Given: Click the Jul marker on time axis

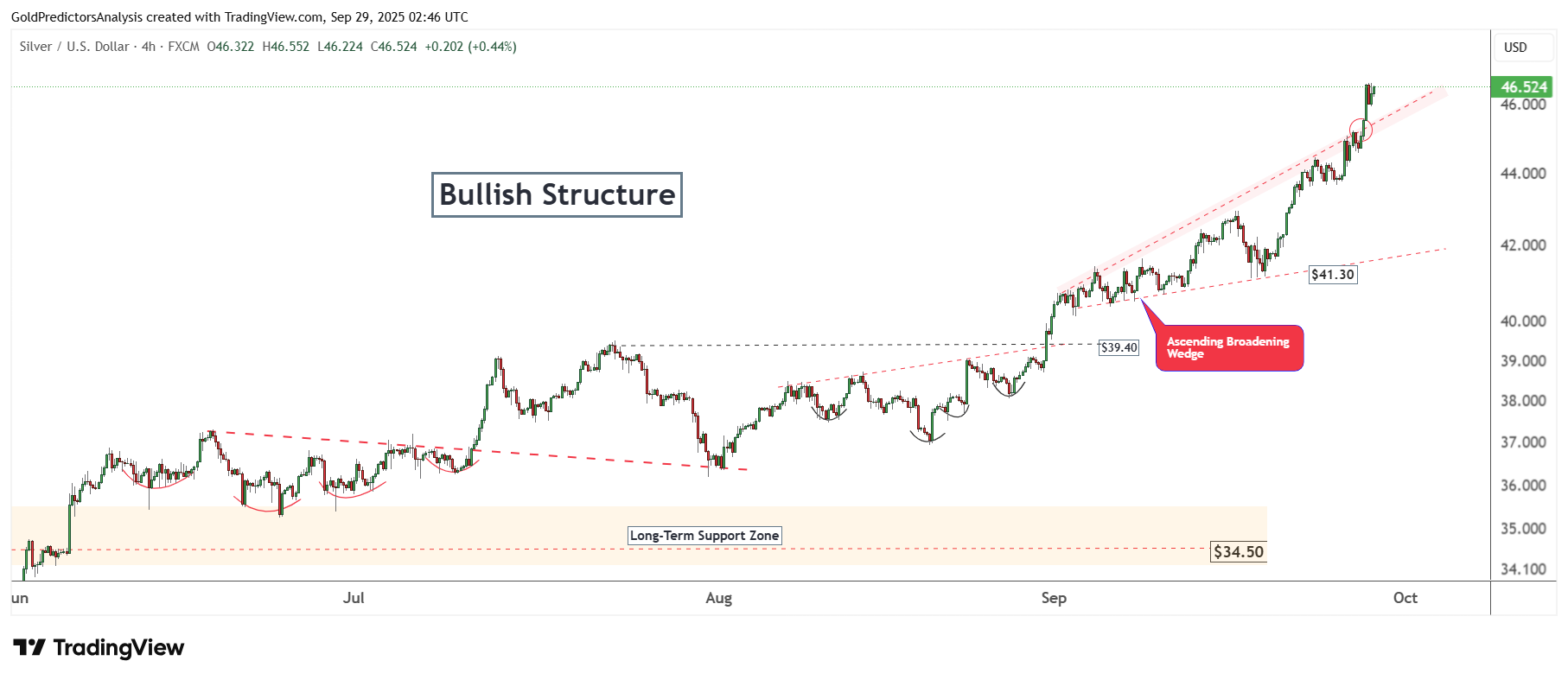Looking at the screenshot, I should click(354, 598).
